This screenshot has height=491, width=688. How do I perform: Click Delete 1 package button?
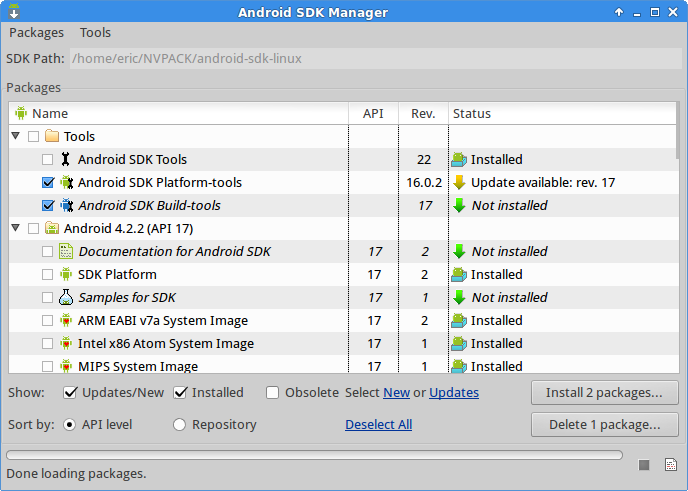605,424
